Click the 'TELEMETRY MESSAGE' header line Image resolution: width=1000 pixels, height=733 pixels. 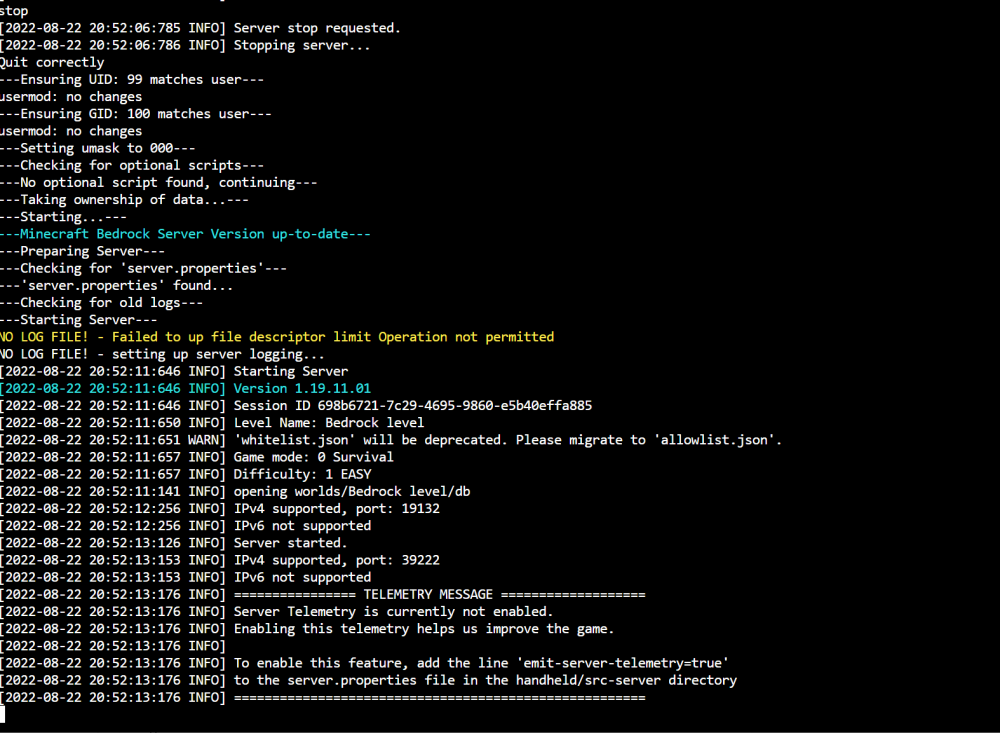coord(323,595)
